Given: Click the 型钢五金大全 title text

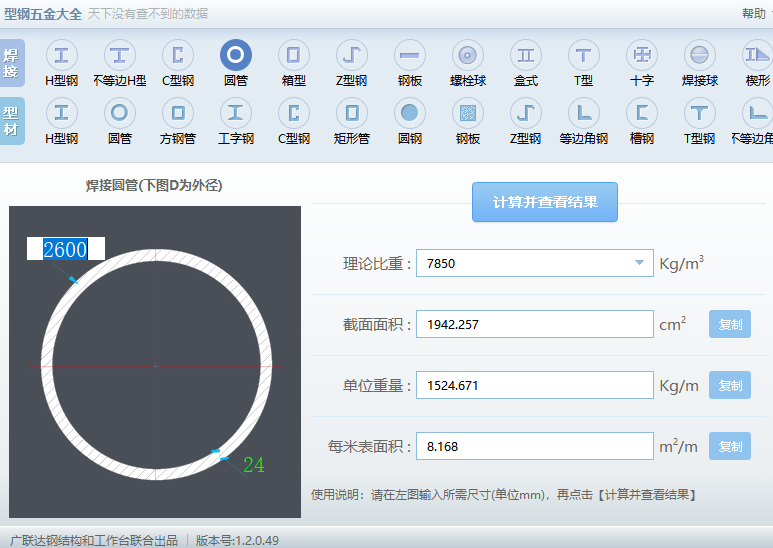Looking at the screenshot, I should click(42, 14).
